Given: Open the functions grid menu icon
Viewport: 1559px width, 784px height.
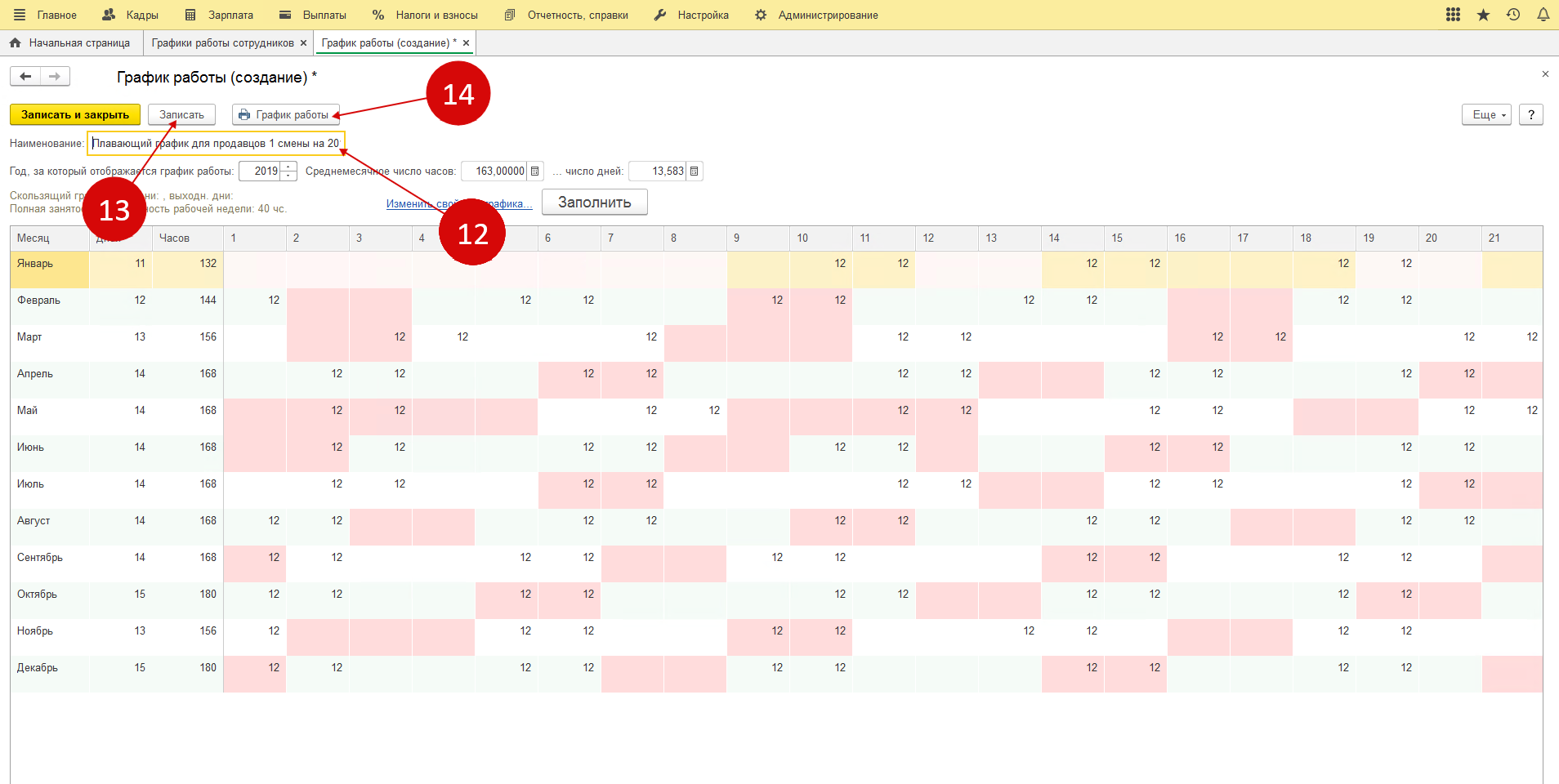Looking at the screenshot, I should click(x=1453, y=15).
